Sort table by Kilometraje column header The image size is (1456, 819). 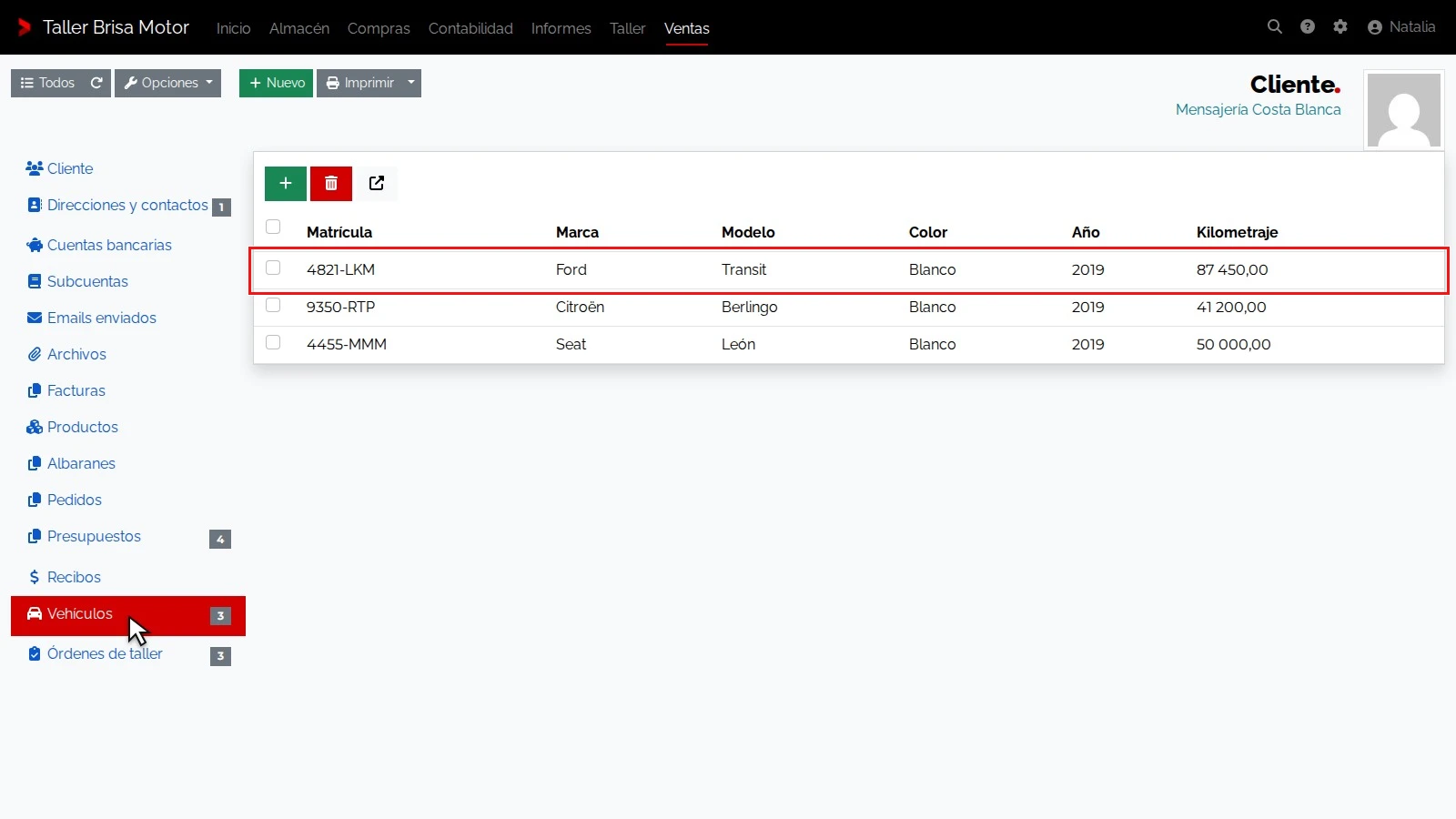pyautogui.click(x=1238, y=232)
